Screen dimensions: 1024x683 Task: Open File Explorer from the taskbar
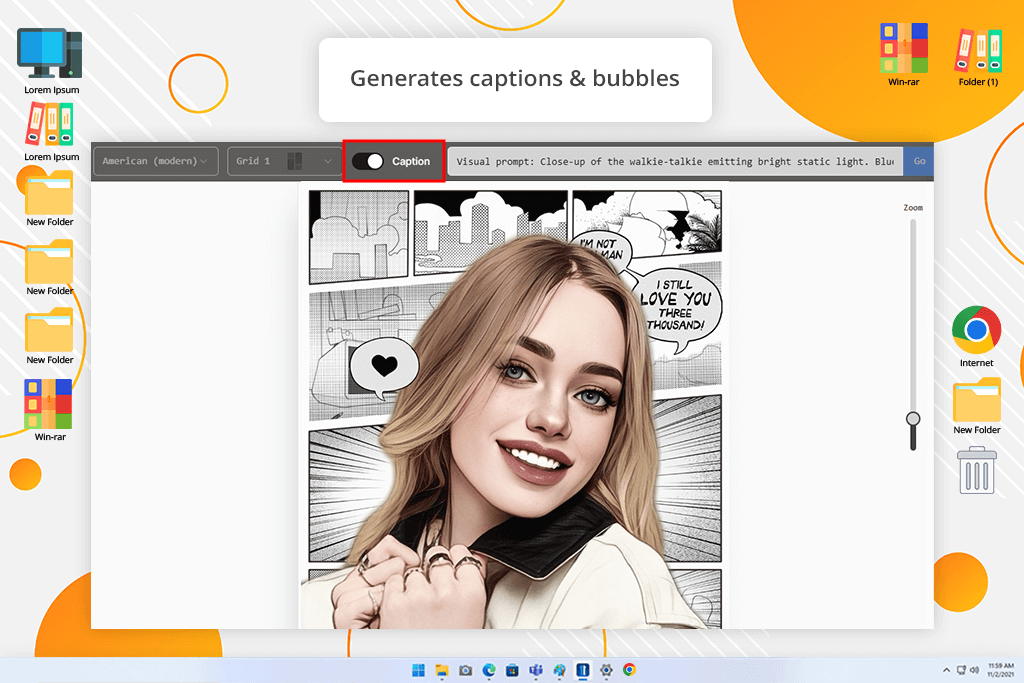tap(442, 670)
